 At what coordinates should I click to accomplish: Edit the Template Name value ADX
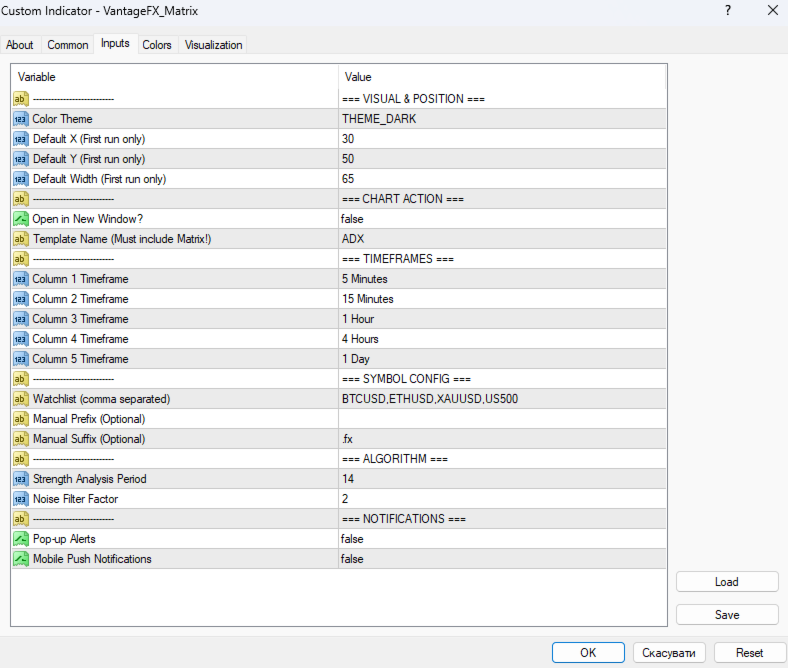(x=502, y=239)
